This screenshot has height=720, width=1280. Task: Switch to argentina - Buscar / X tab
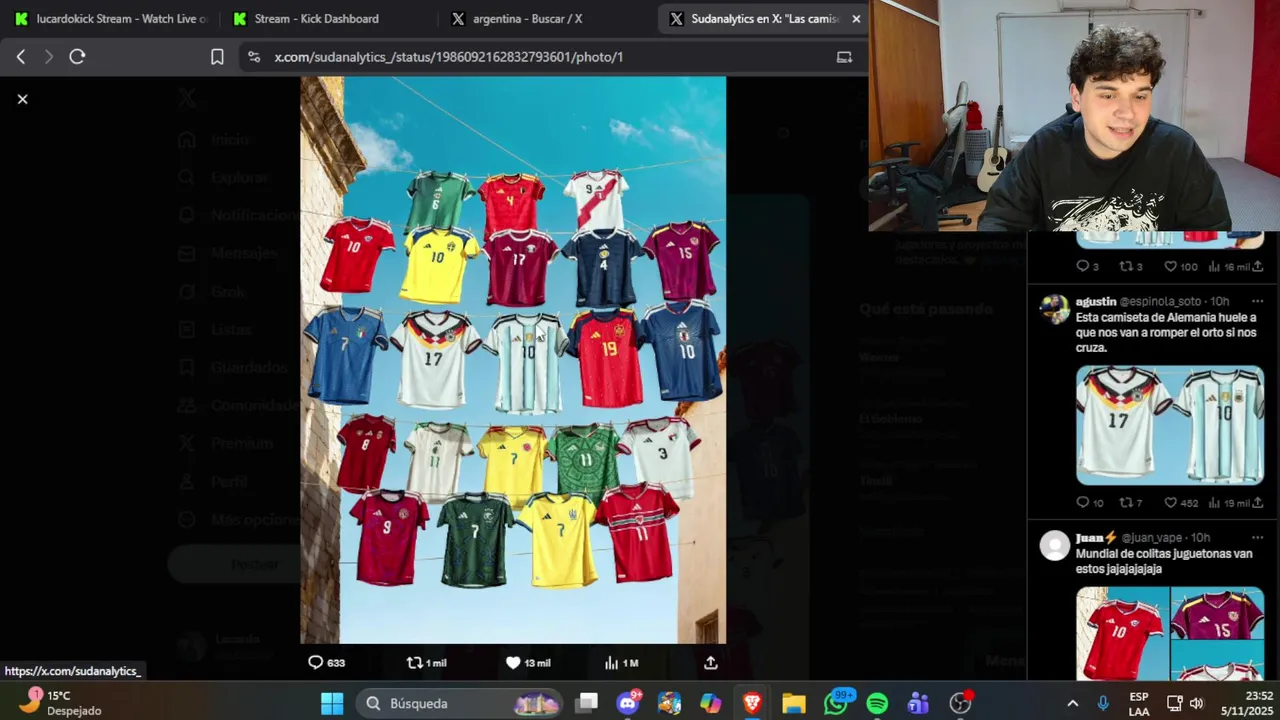pos(527,19)
